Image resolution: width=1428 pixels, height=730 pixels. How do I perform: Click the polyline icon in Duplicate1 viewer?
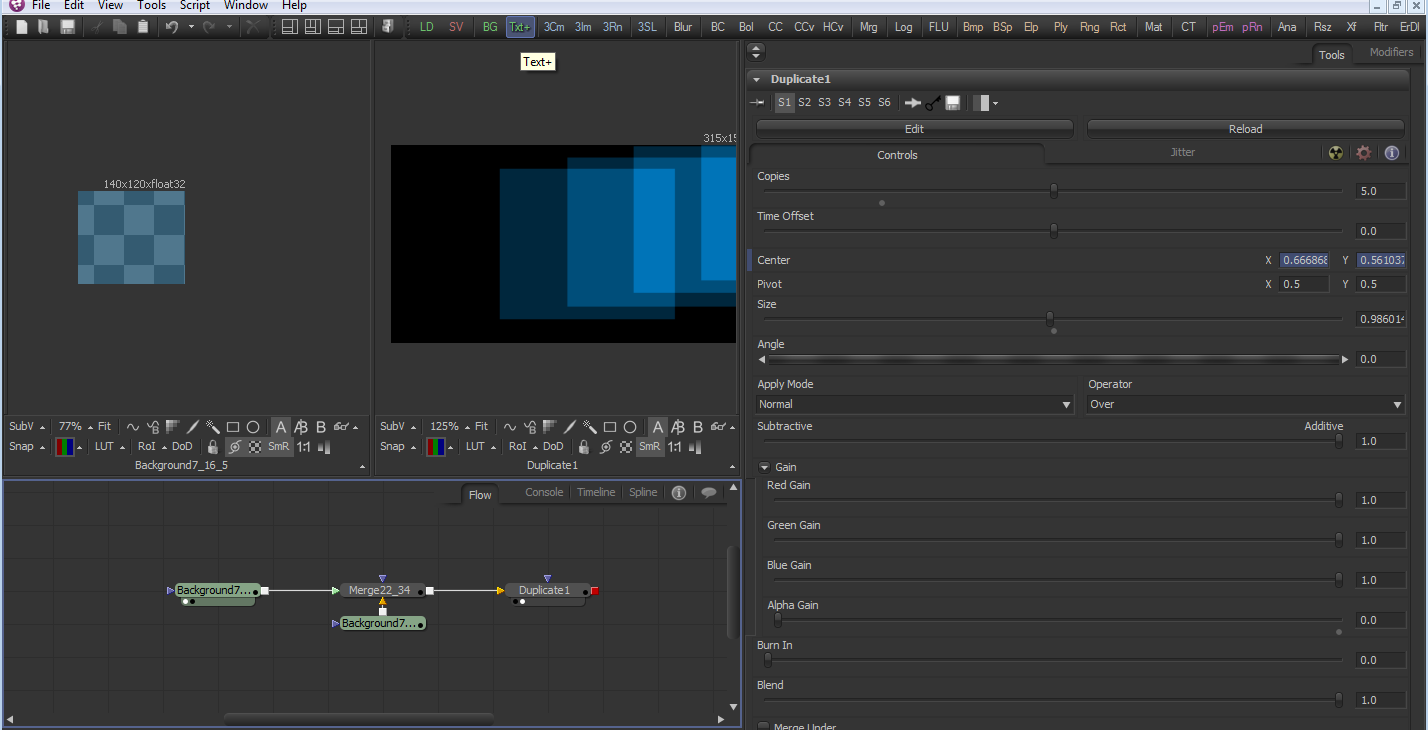509,427
